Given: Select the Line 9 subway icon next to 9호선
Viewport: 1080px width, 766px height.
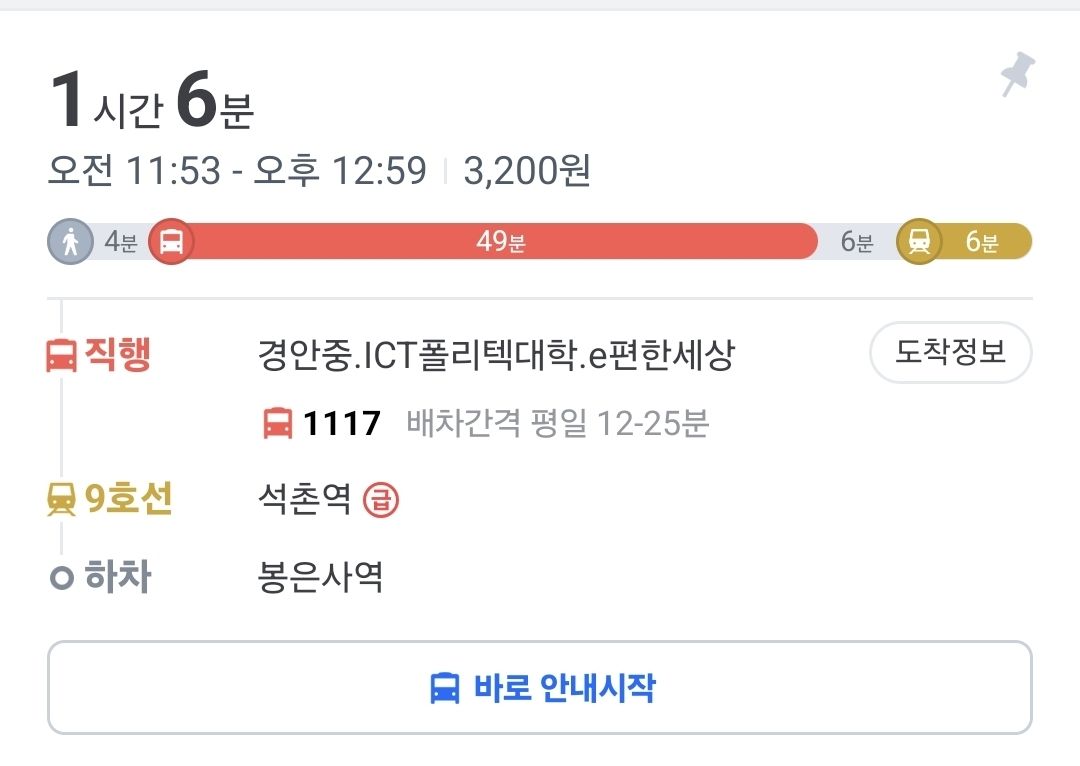Looking at the screenshot, I should coord(63,500).
